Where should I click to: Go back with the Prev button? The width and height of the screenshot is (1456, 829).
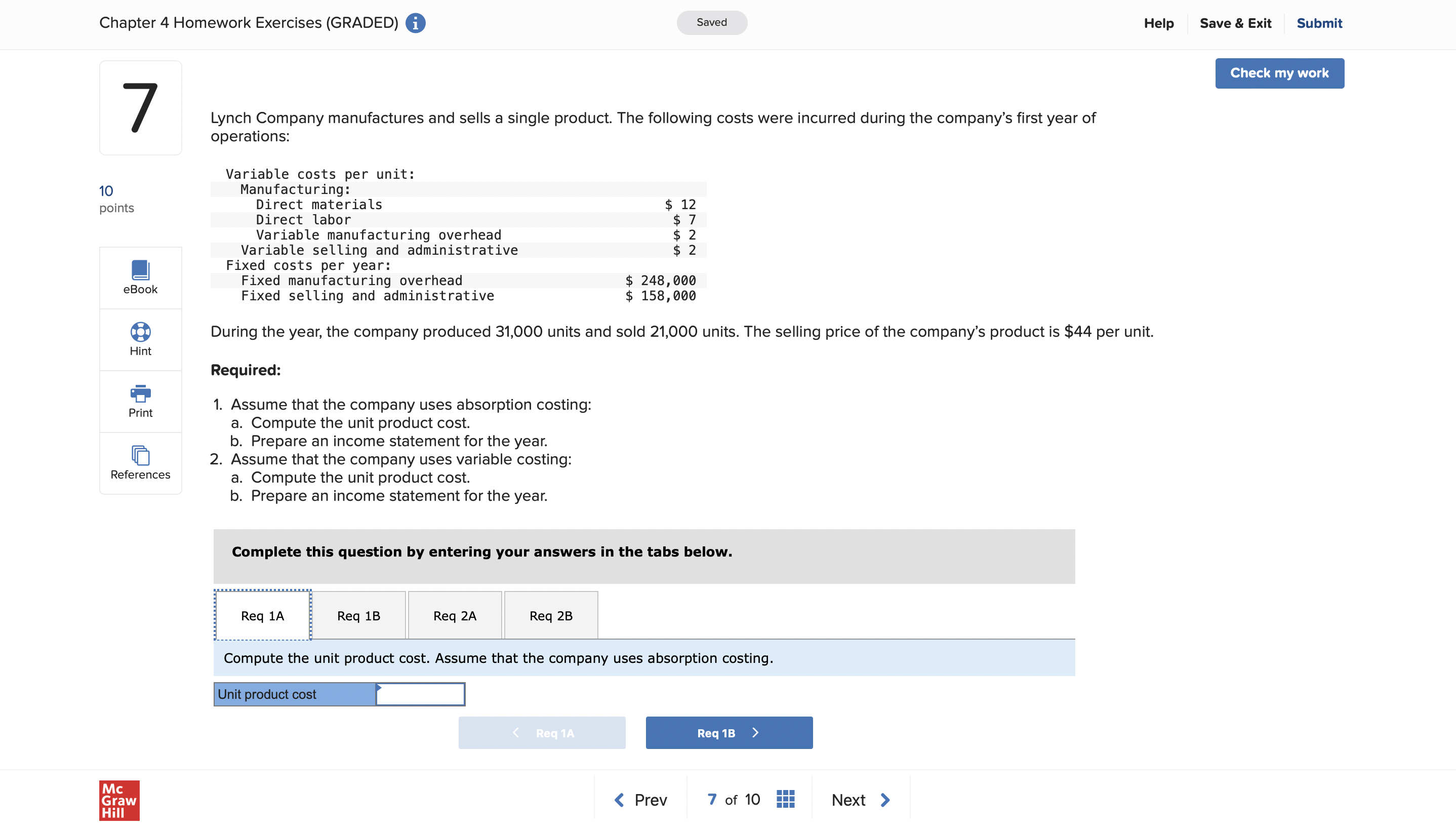[641, 800]
